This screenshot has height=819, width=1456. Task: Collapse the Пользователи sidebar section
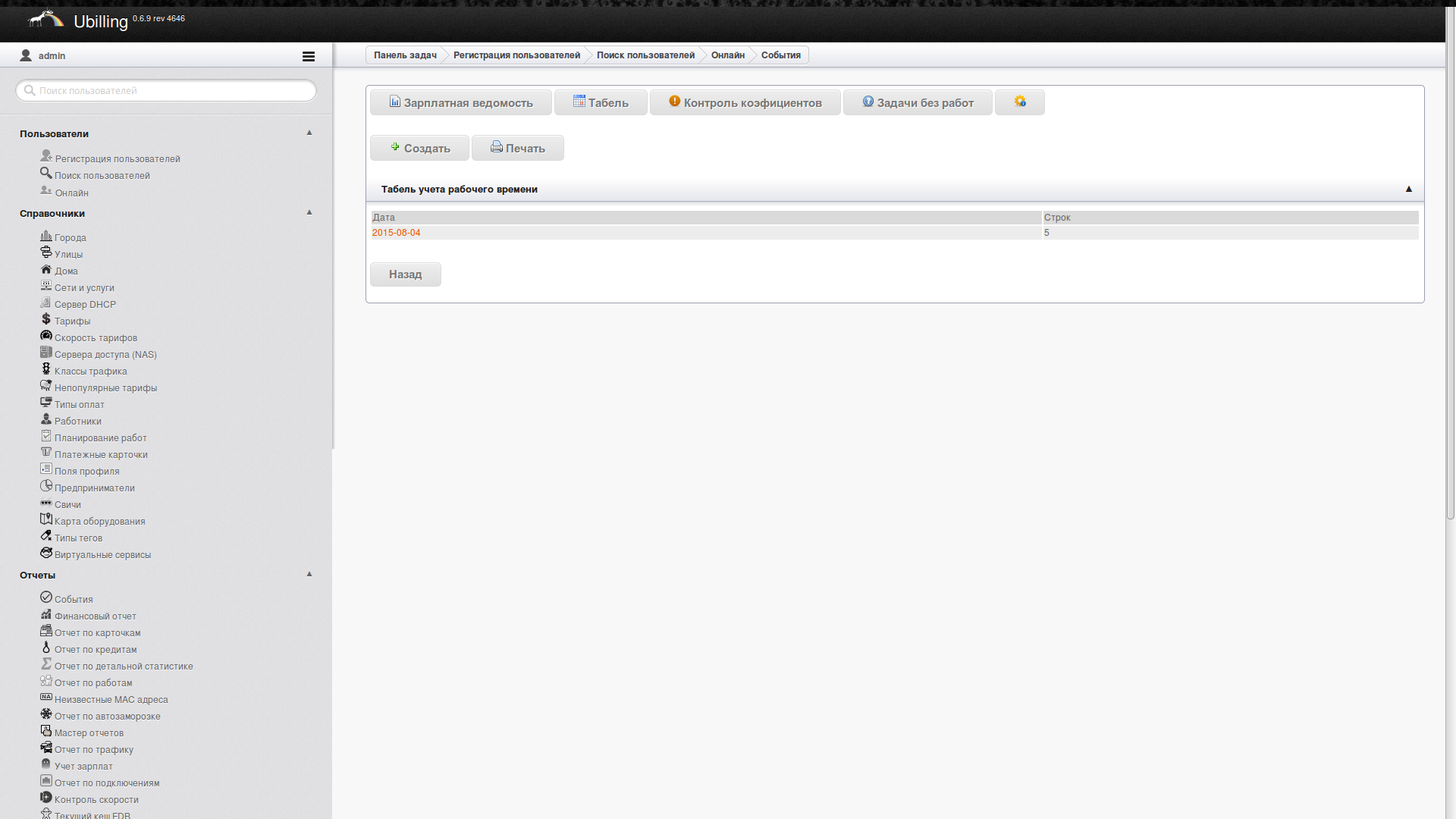click(x=309, y=133)
